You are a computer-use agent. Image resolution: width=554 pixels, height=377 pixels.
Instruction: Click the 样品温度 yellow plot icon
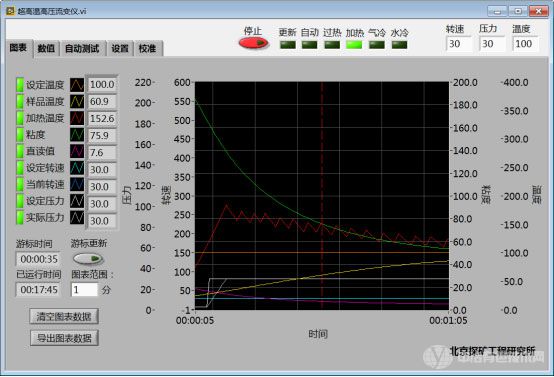tap(77, 101)
